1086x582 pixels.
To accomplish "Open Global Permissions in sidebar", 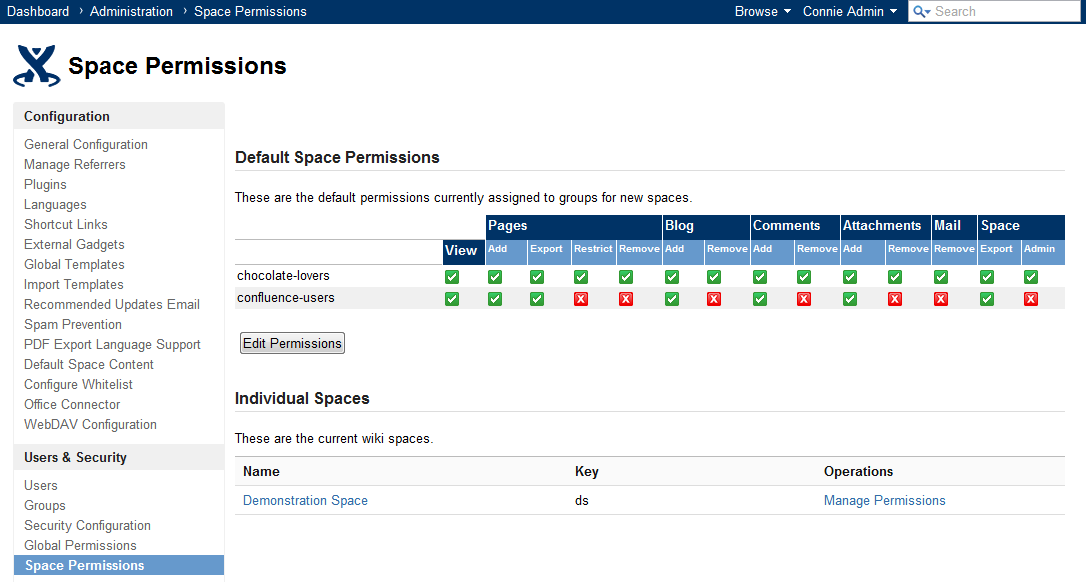I will tap(80, 546).
